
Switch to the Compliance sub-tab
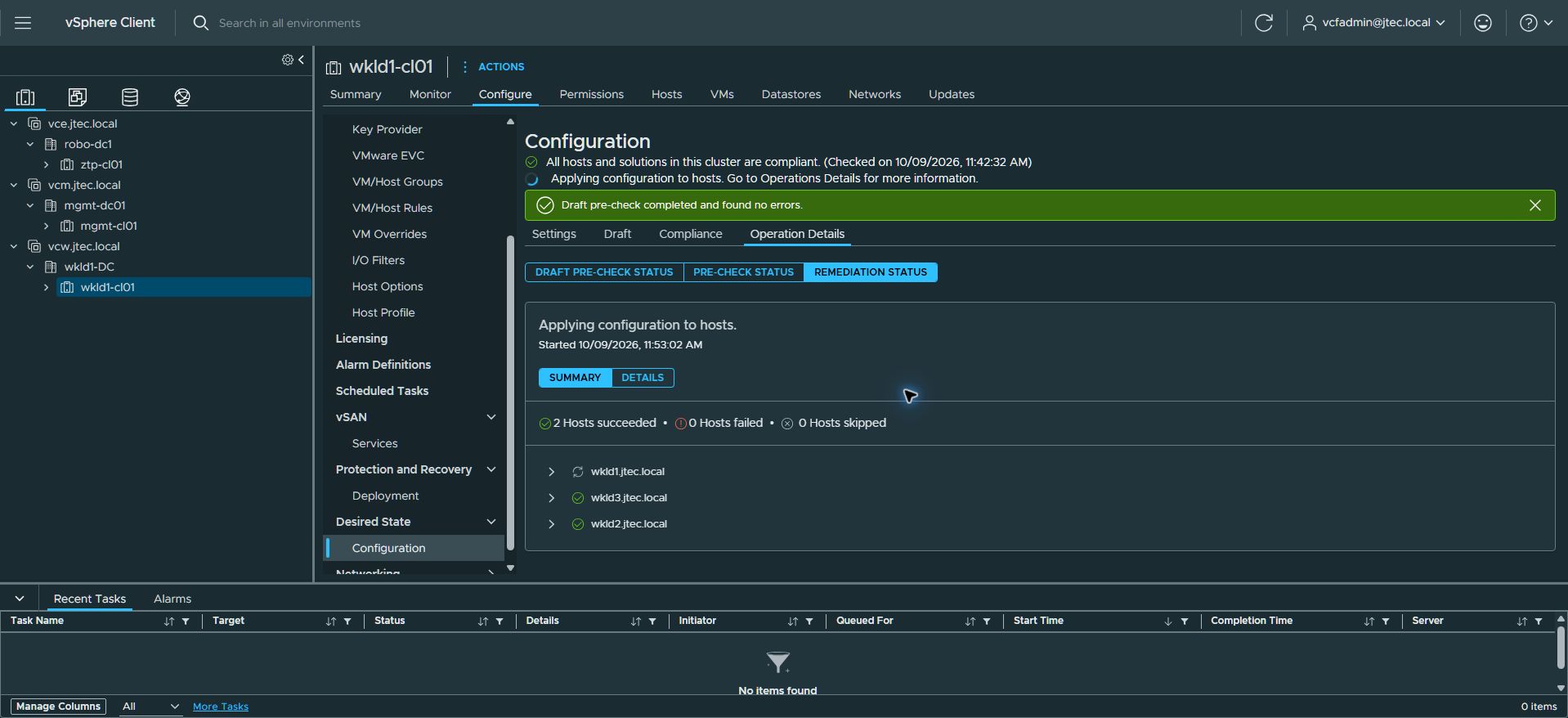point(690,234)
